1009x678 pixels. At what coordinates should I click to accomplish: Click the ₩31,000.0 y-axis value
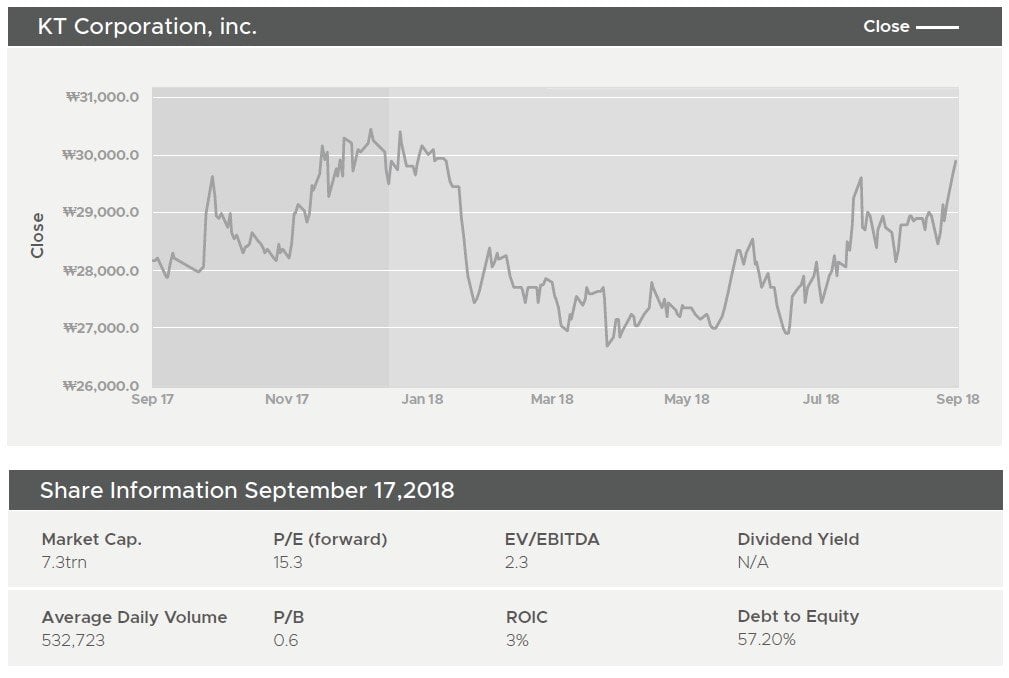coord(102,97)
